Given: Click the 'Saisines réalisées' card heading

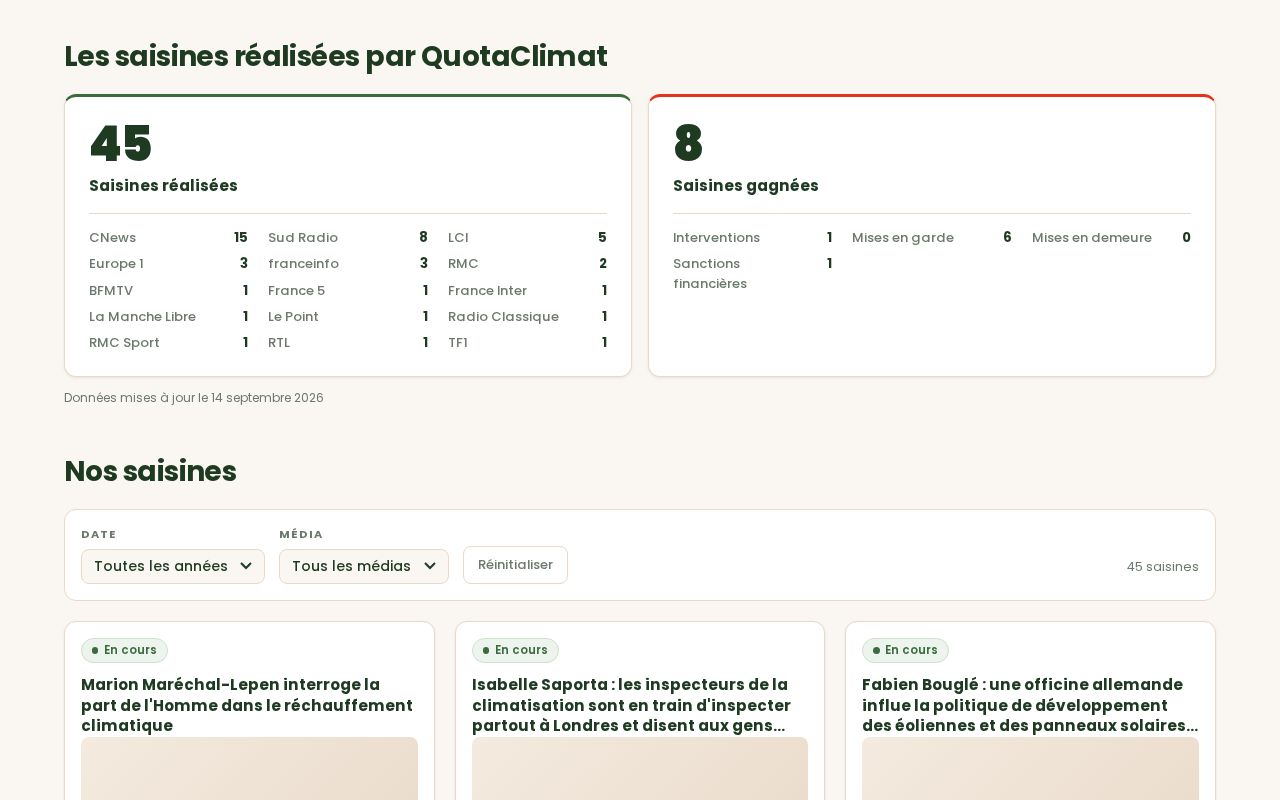Looking at the screenshot, I should click(x=163, y=186).
